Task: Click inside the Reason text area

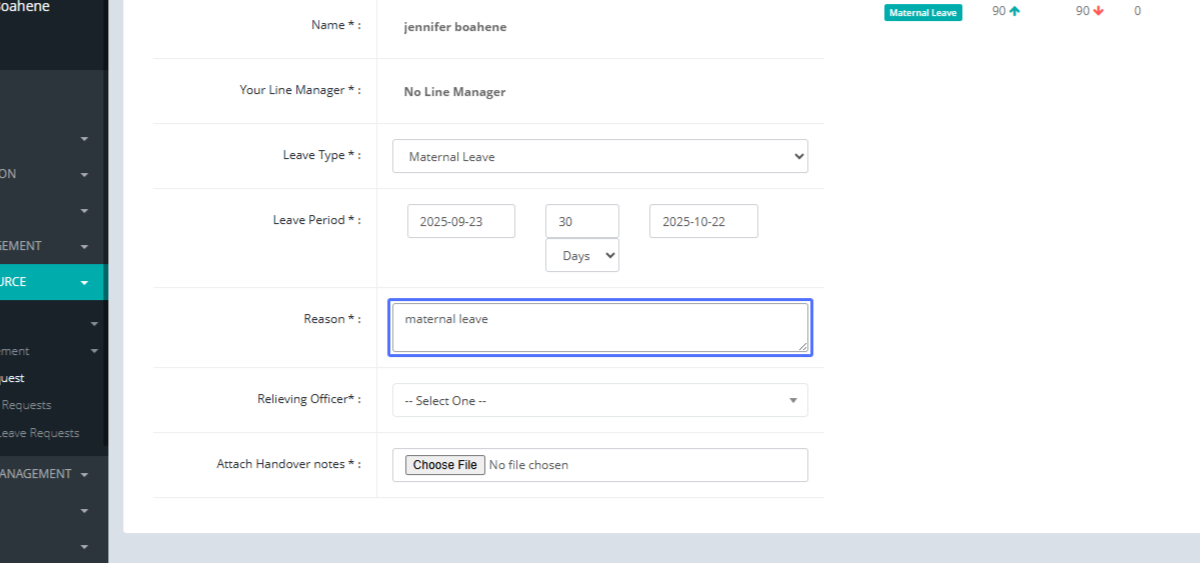Action: (x=599, y=328)
